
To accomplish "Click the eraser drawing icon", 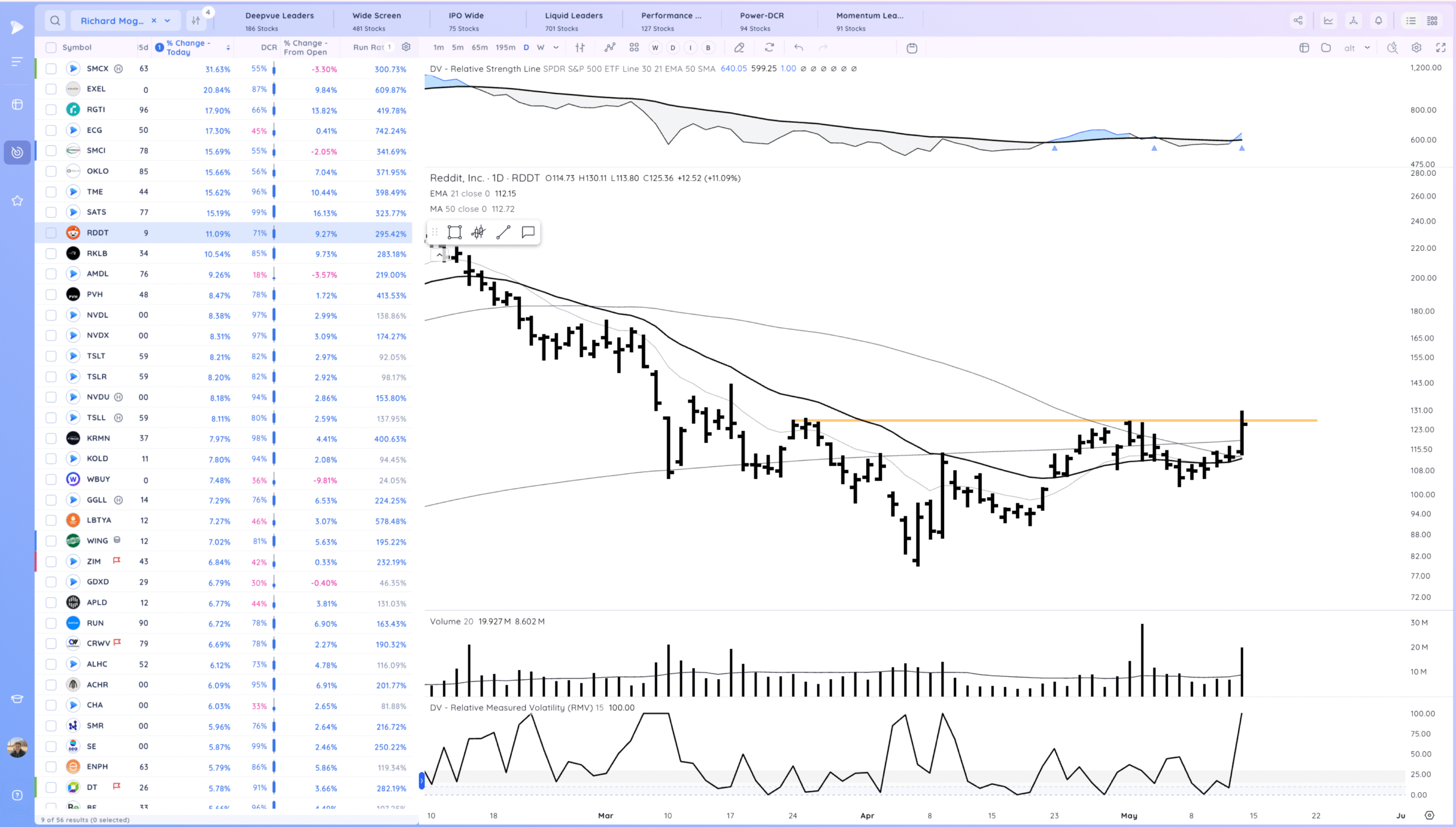I will coord(739,48).
